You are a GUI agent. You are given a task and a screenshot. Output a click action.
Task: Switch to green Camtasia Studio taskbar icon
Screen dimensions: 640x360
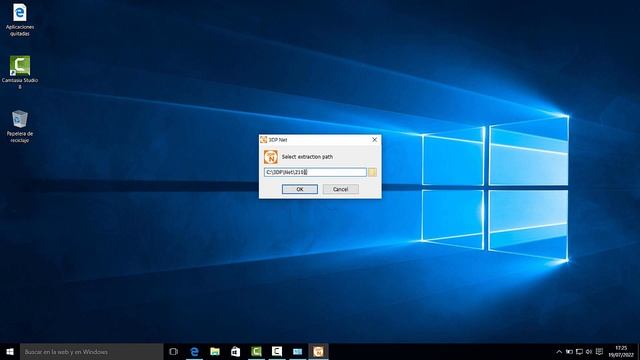point(256,351)
